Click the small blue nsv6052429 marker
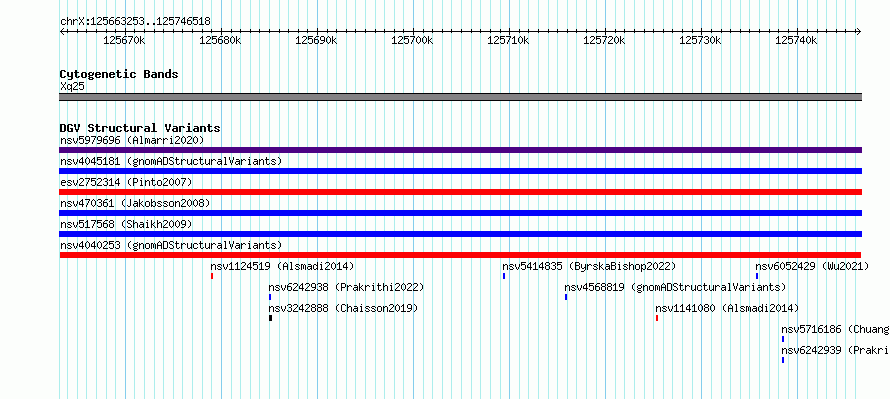This screenshot has height=399, width=890. pyautogui.click(x=757, y=276)
